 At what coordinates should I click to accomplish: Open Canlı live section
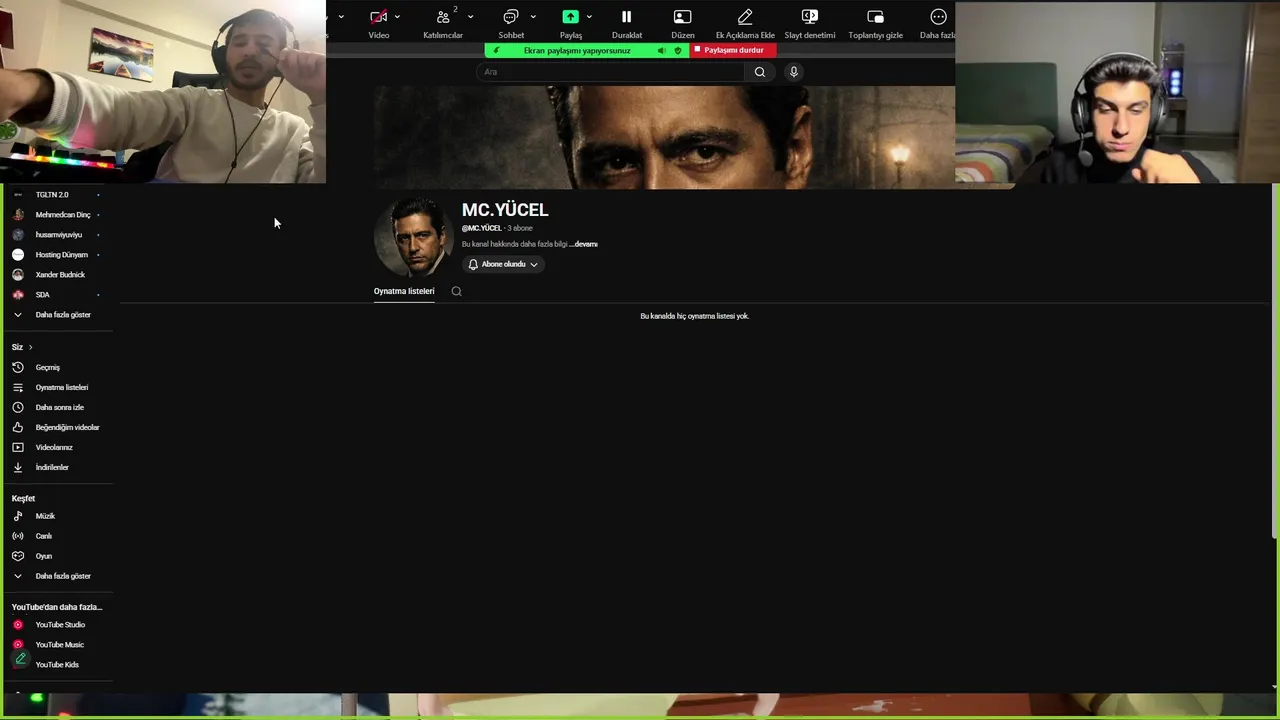click(56, 536)
